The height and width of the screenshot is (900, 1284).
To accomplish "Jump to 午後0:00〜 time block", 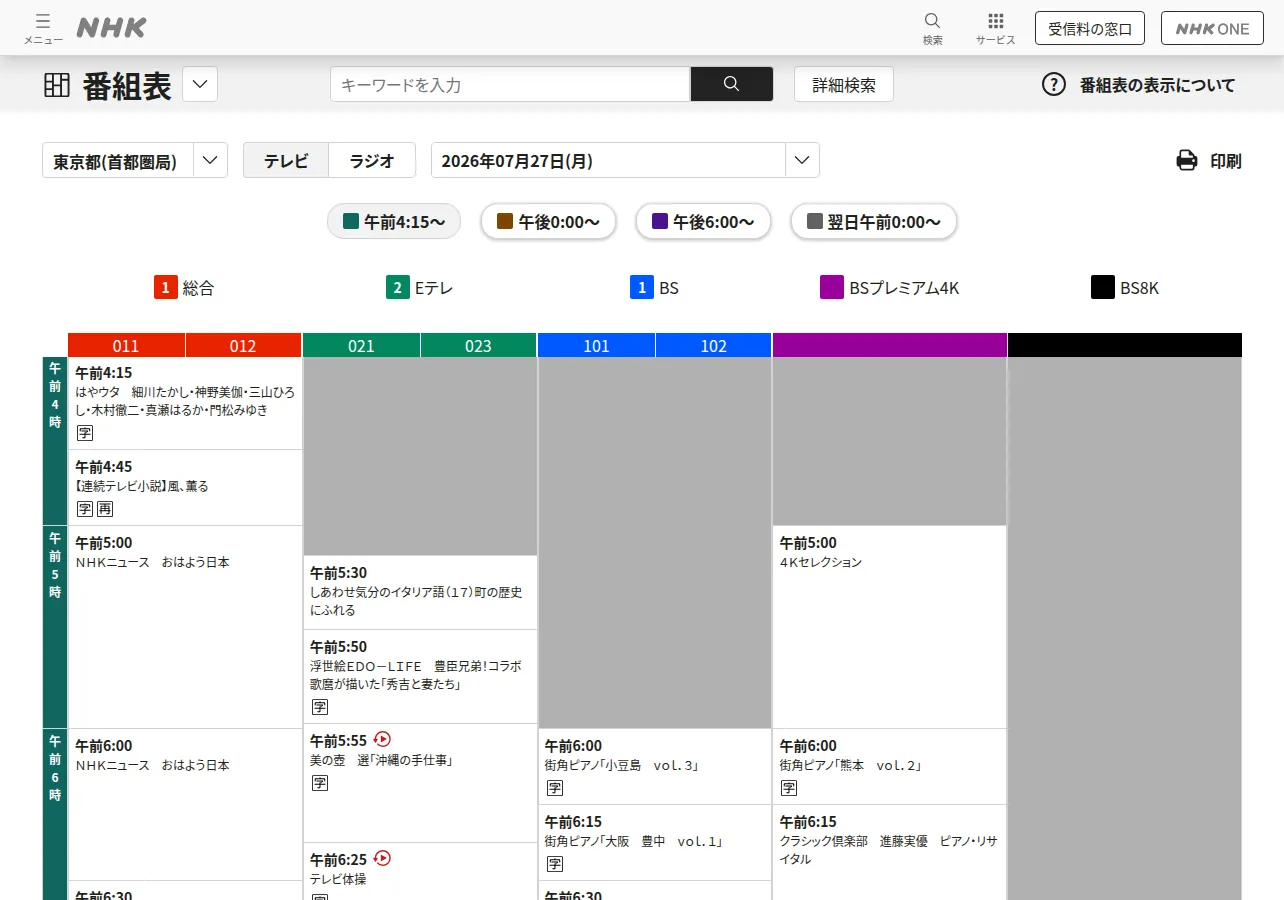I will point(548,221).
